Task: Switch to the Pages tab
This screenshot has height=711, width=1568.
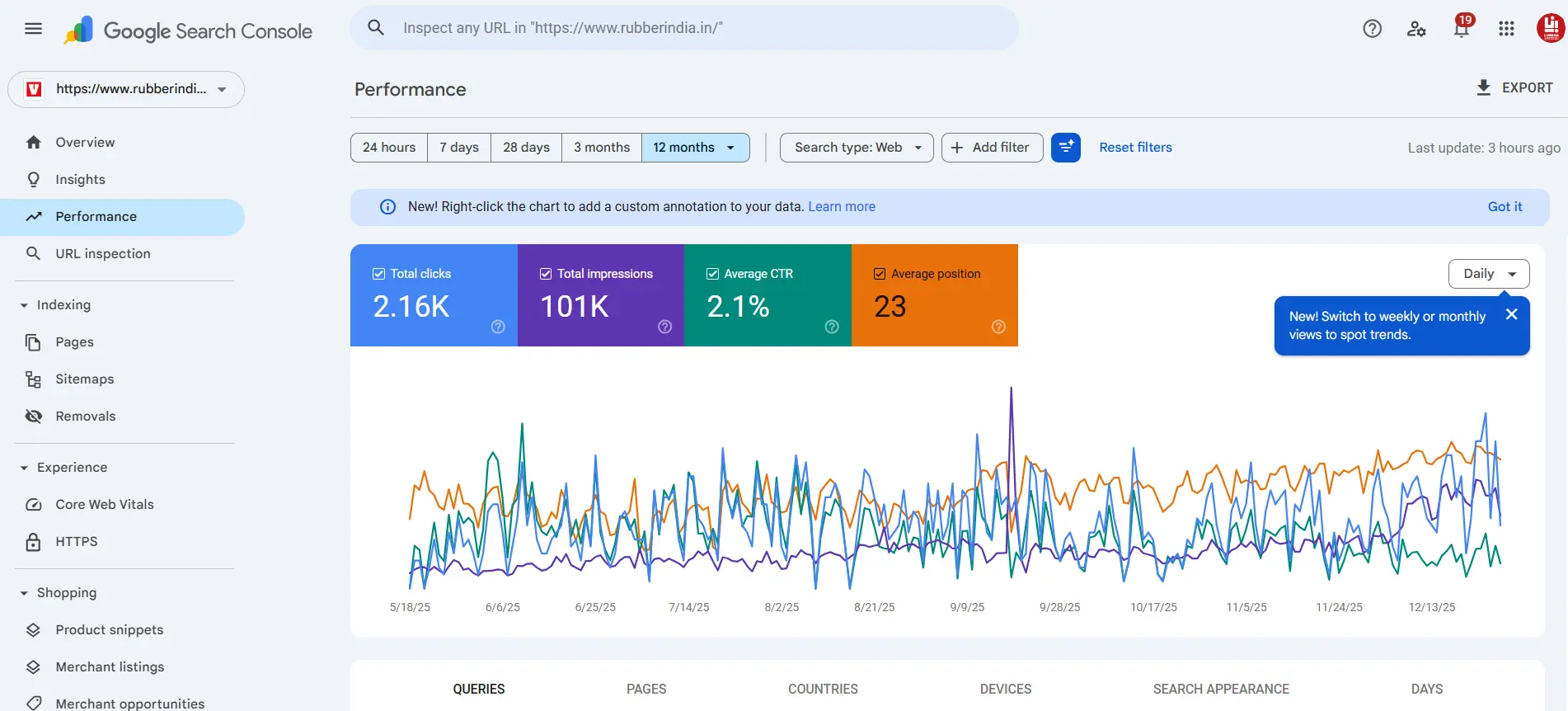Action: (x=646, y=689)
